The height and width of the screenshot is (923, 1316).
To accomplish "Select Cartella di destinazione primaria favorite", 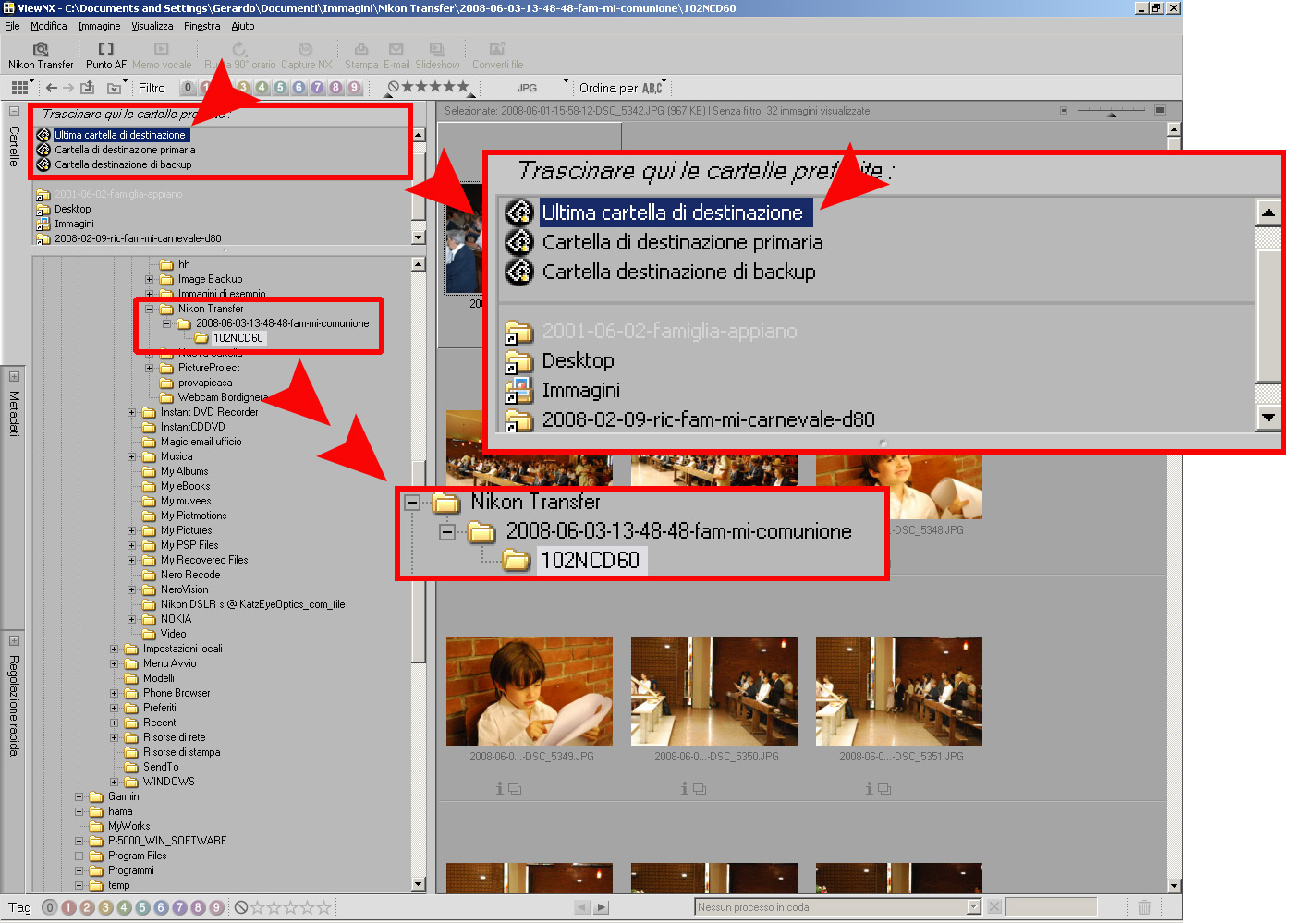I will coord(125,150).
